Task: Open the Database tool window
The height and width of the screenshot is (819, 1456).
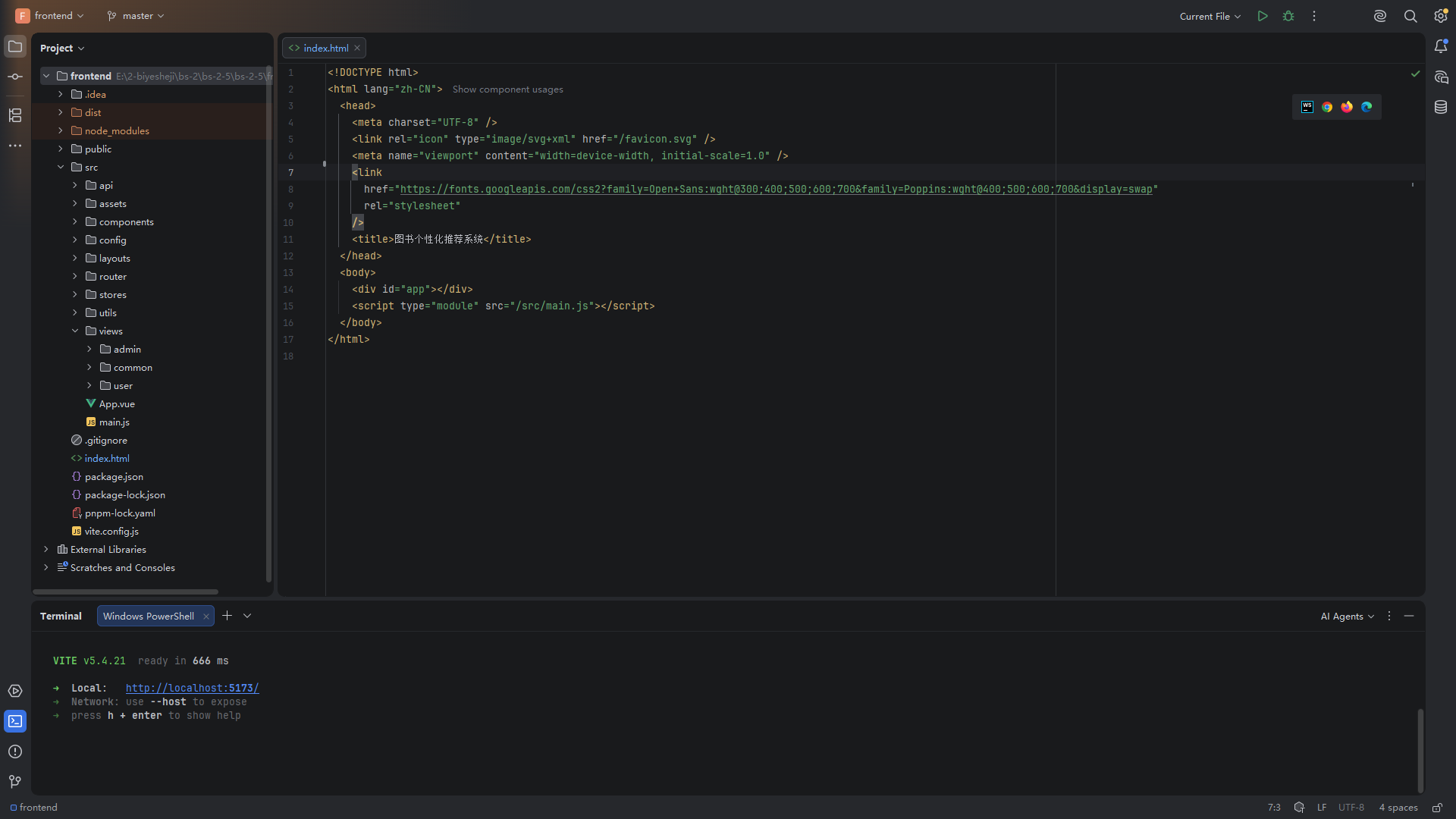Action: [1441, 108]
